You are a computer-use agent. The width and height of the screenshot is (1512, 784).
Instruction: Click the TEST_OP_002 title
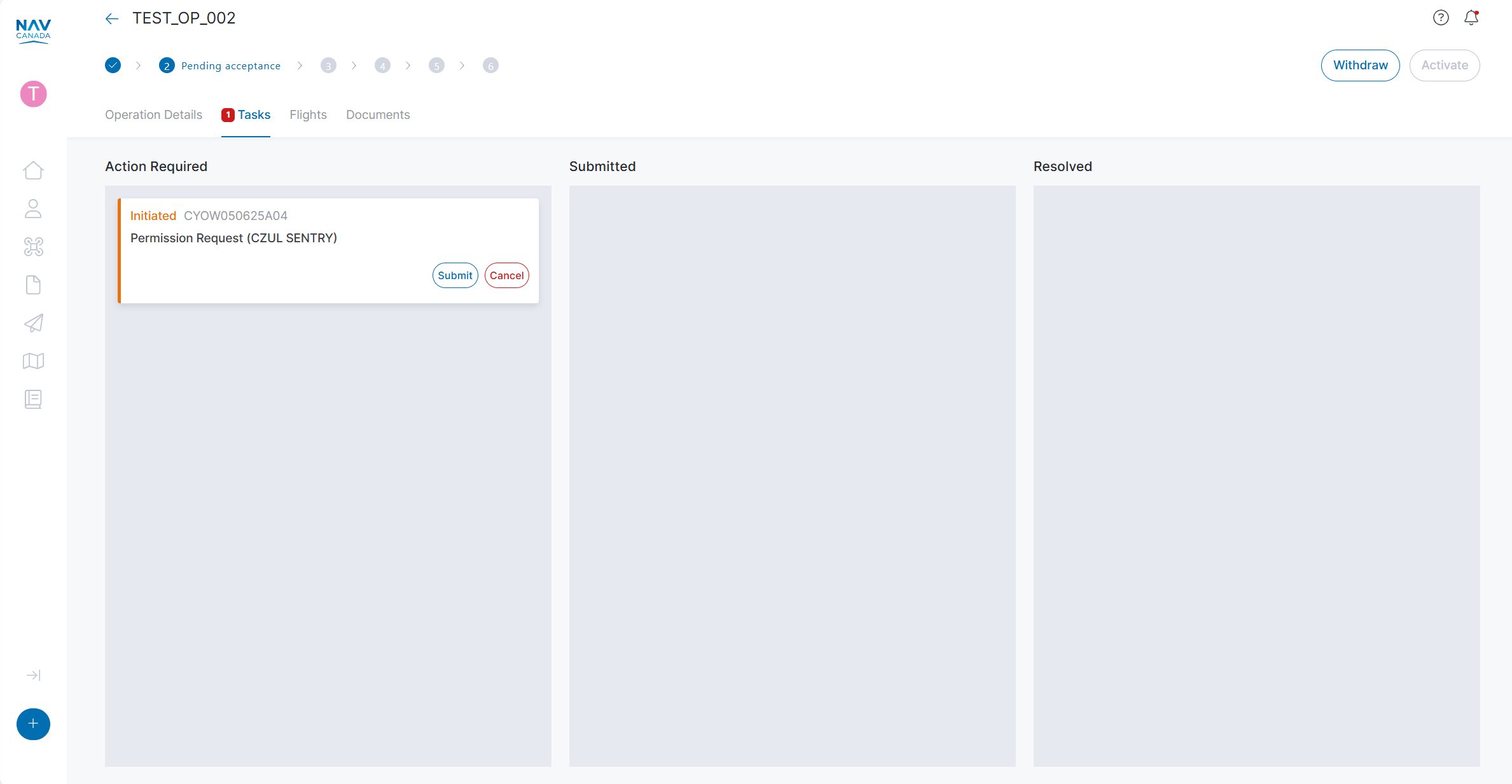pos(184,18)
